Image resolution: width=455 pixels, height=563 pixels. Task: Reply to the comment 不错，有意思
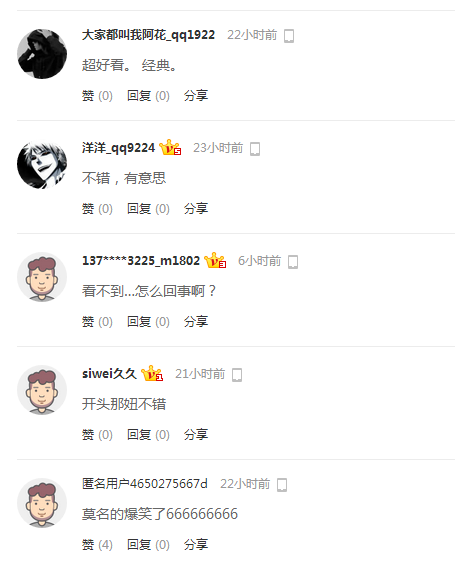(x=148, y=208)
